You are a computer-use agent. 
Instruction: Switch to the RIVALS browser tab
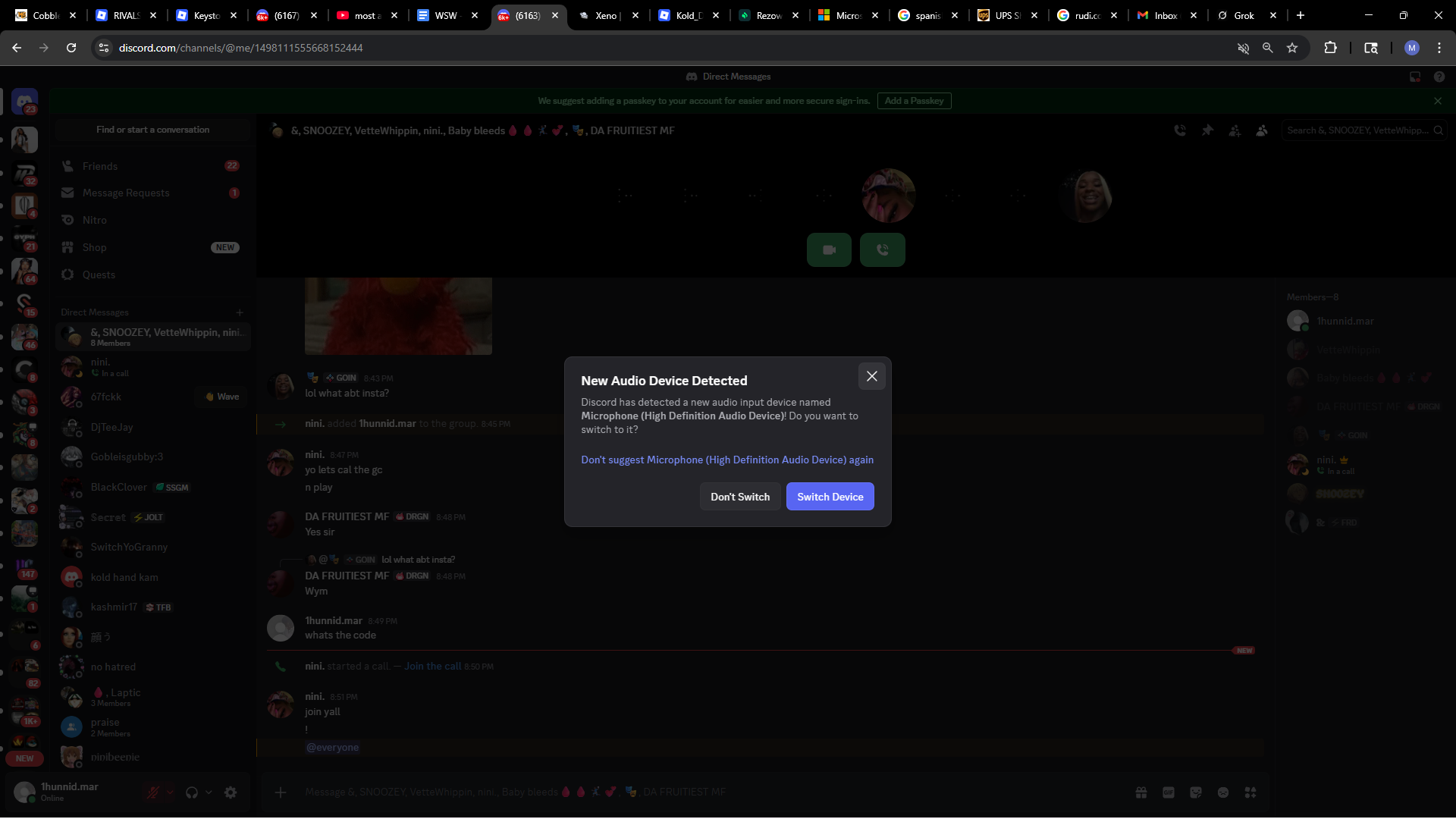126,15
